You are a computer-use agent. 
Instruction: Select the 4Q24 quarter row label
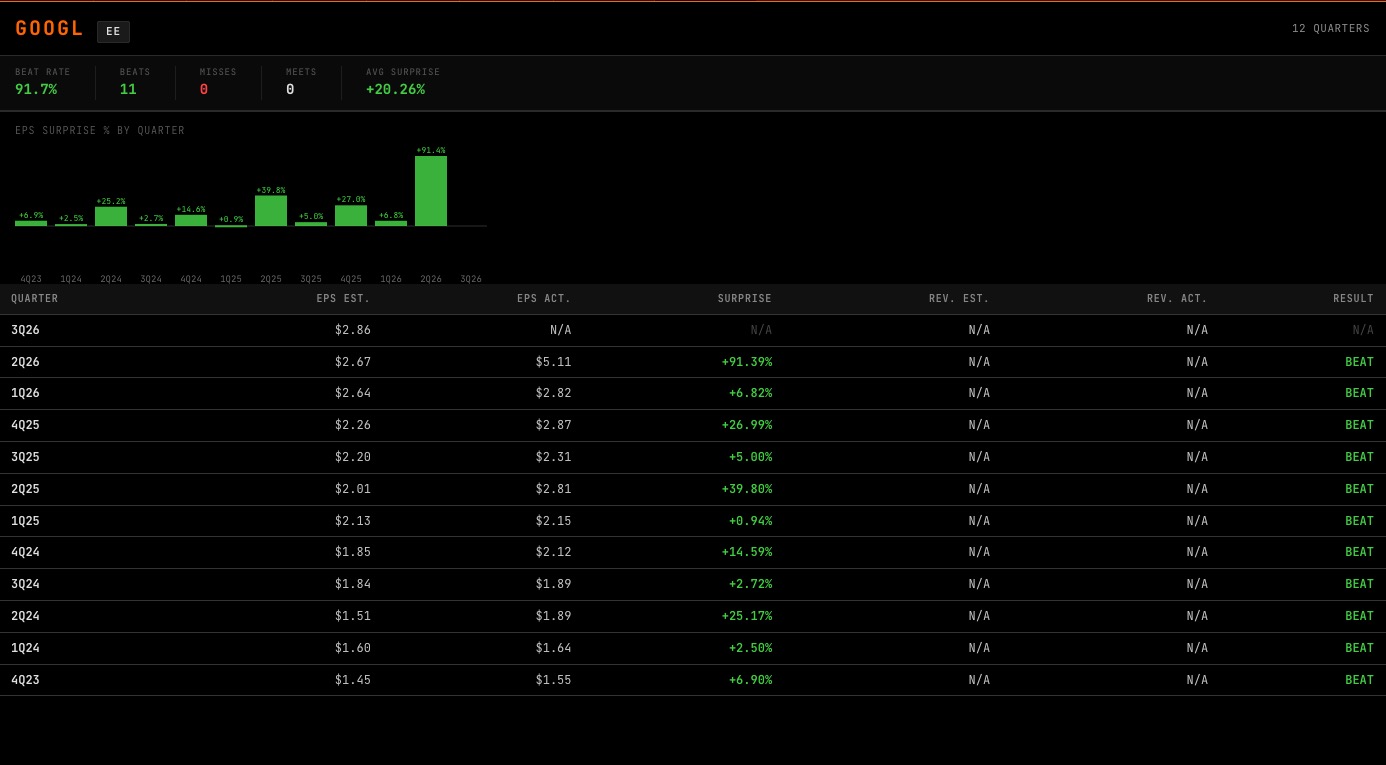coord(26,552)
